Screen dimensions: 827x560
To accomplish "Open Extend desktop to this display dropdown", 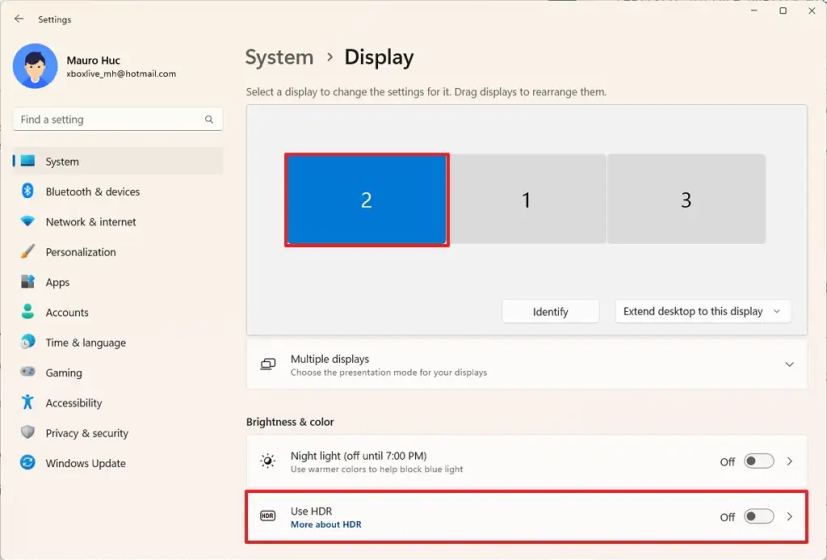I will pos(703,312).
